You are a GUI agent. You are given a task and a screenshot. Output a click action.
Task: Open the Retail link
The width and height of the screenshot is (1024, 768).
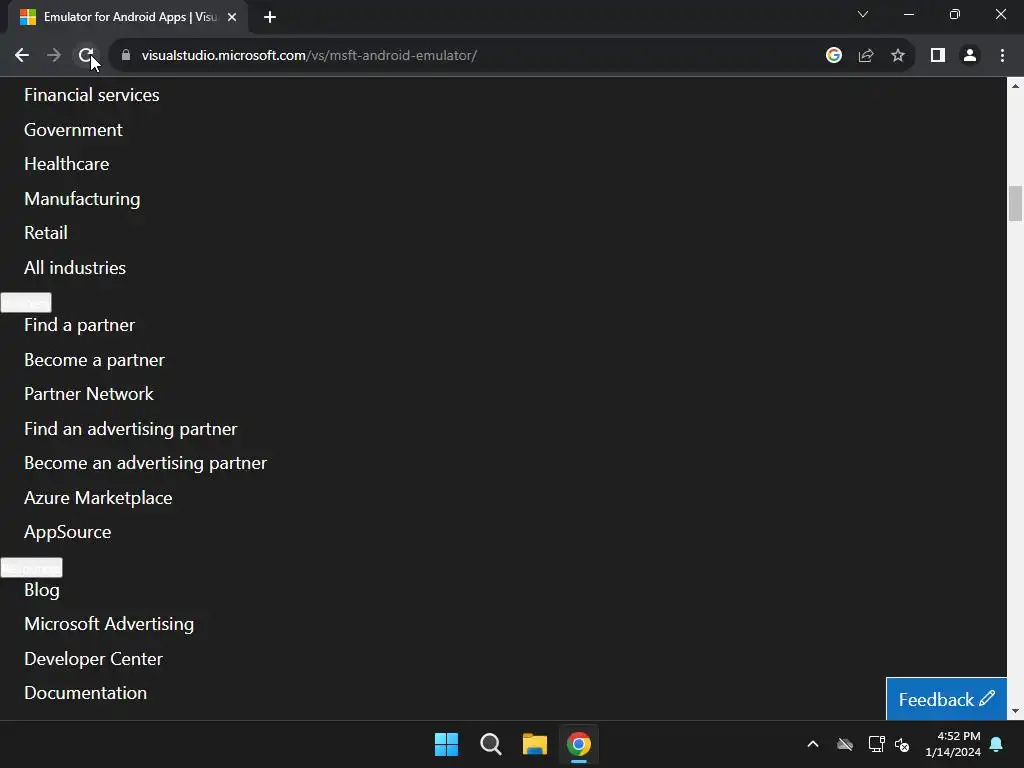(x=46, y=233)
